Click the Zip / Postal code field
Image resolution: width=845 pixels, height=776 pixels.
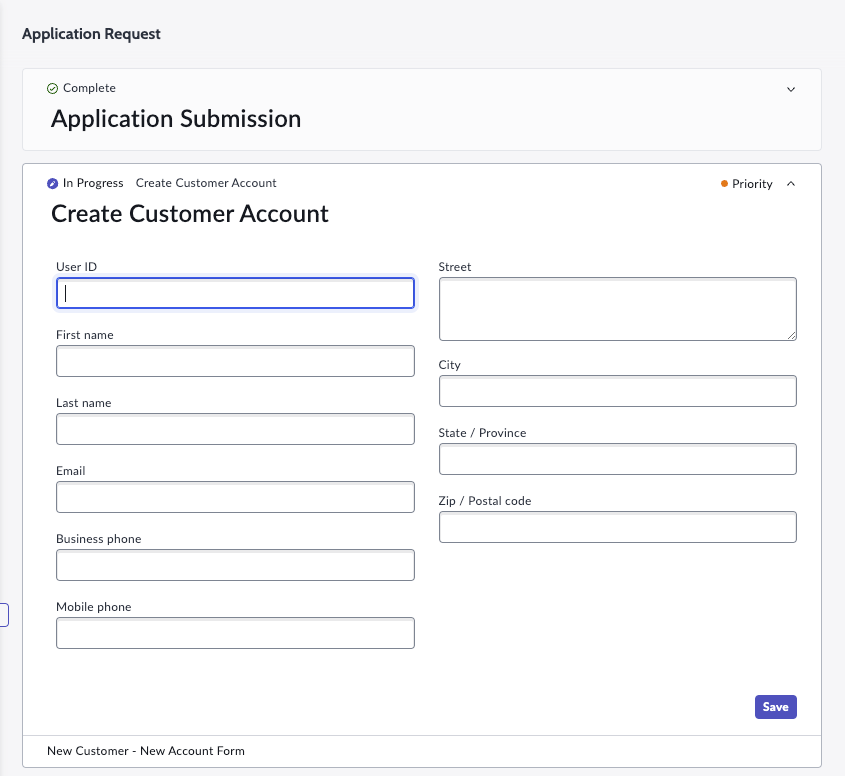click(618, 527)
